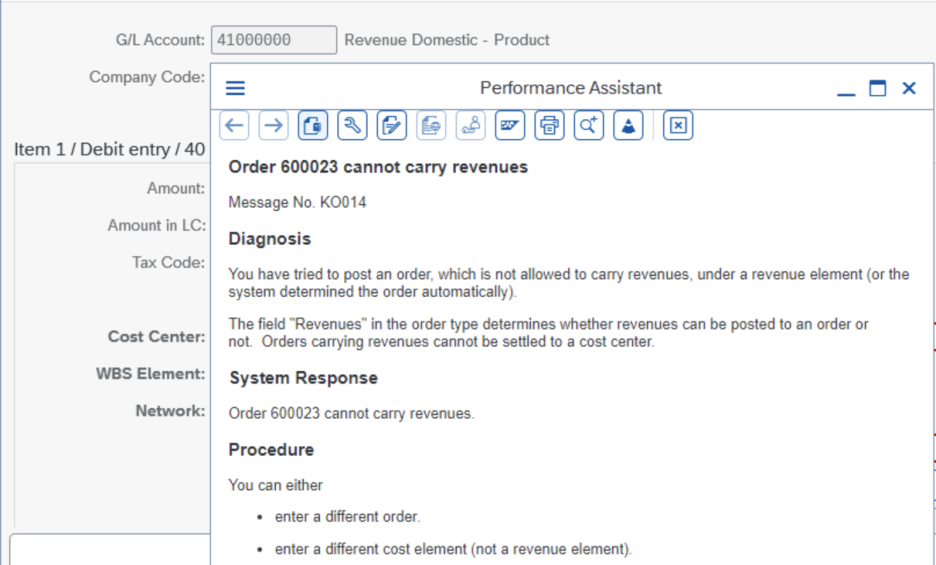Click the Forward arrow in help toolbar
The width and height of the screenshot is (936, 565).
click(x=273, y=125)
